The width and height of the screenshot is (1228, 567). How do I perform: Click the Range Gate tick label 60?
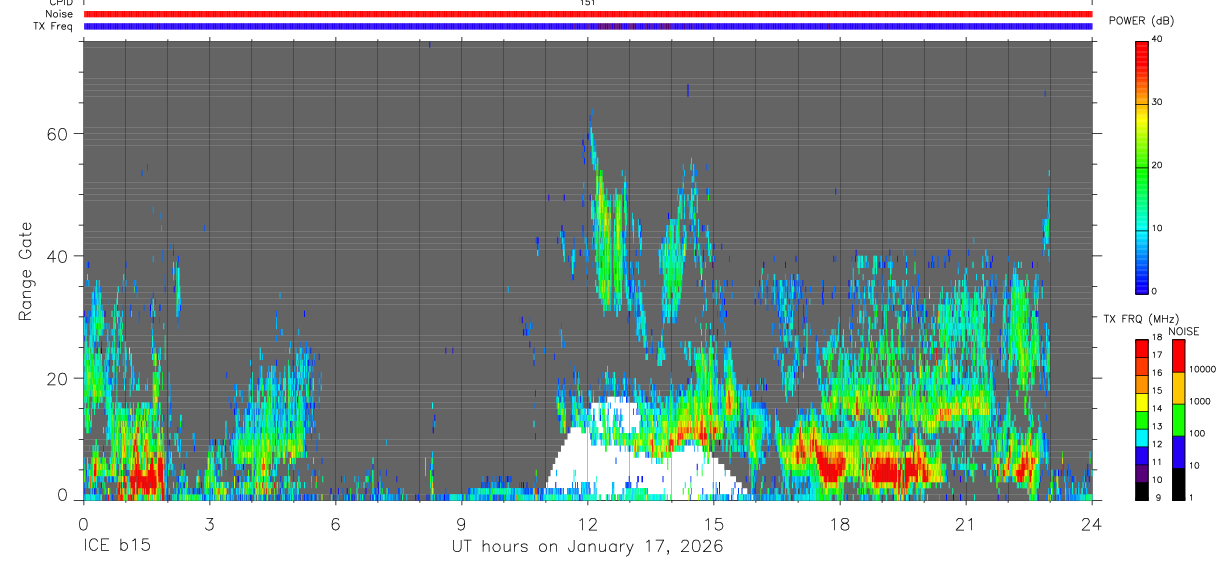click(57, 134)
